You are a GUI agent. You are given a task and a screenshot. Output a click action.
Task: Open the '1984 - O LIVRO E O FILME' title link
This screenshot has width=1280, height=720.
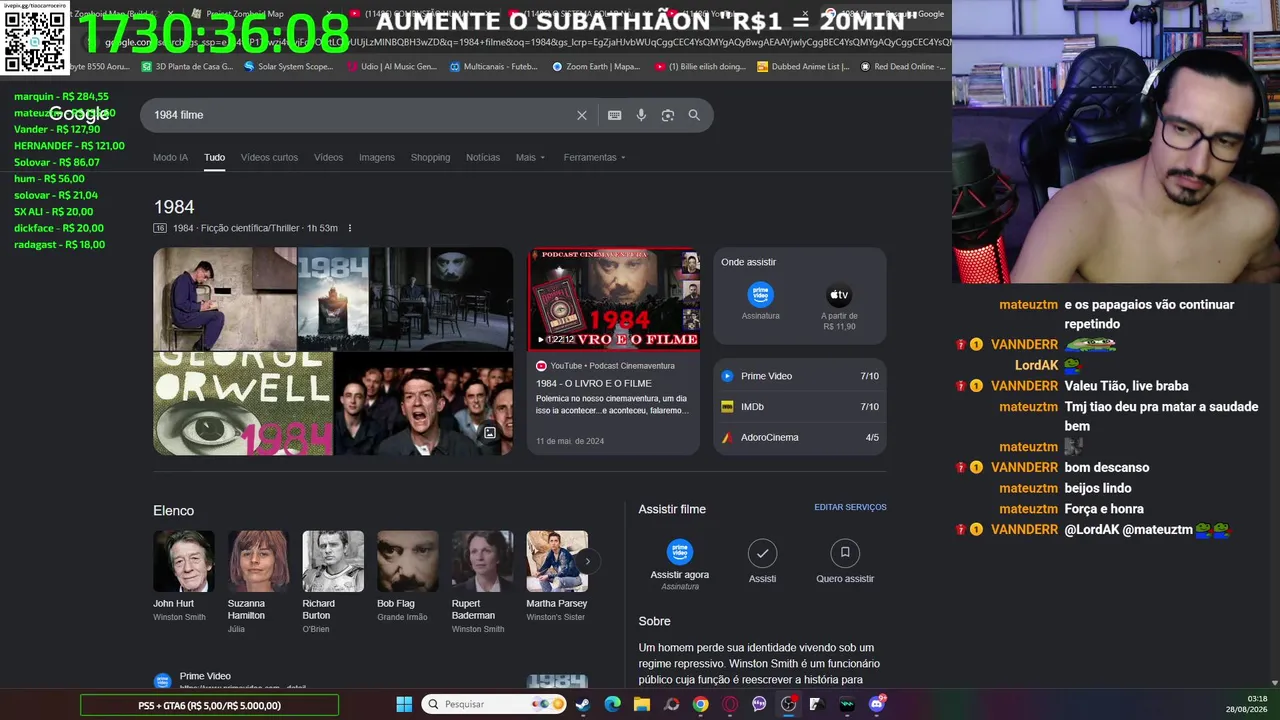tap(593, 383)
